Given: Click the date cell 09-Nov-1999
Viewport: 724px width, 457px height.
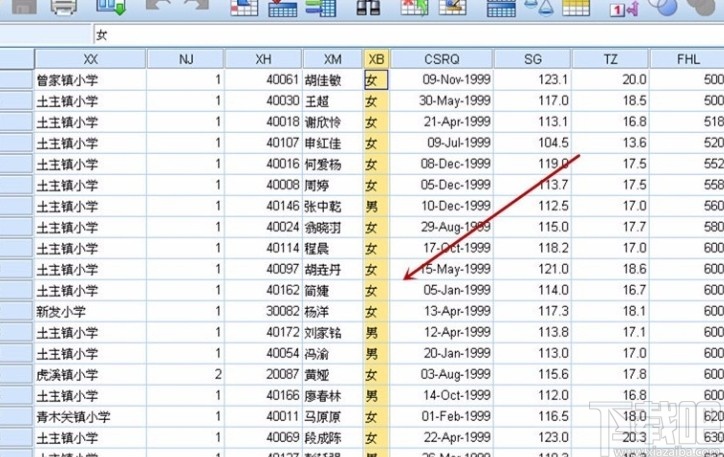Looking at the screenshot, I should (x=442, y=80).
